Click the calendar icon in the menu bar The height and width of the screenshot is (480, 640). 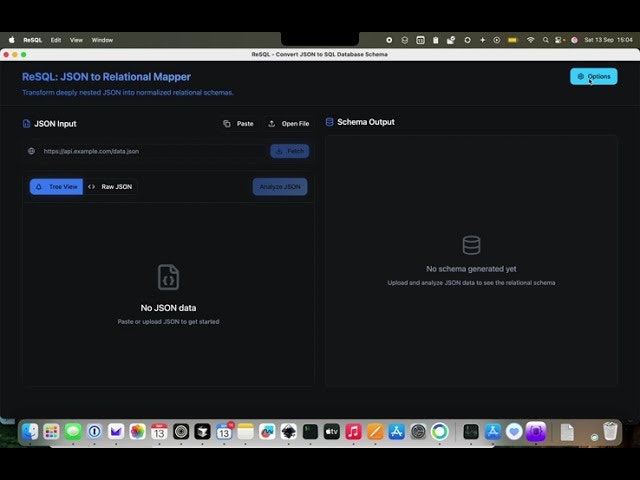420,40
